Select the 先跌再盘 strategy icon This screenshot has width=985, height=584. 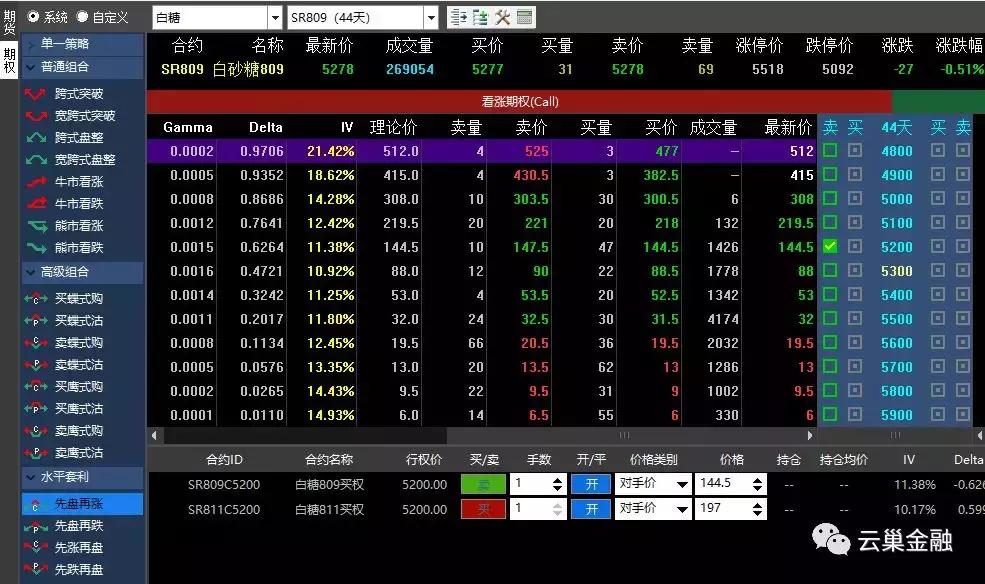click(x=35, y=570)
